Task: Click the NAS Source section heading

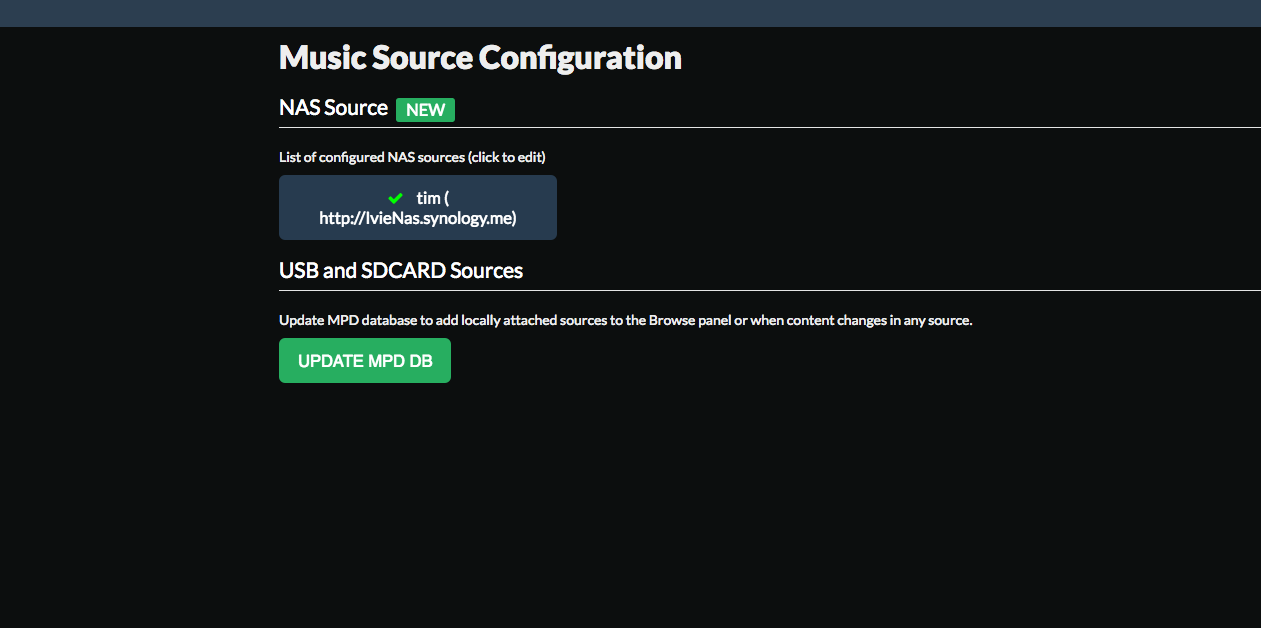Action: click(x=333, y=108)
